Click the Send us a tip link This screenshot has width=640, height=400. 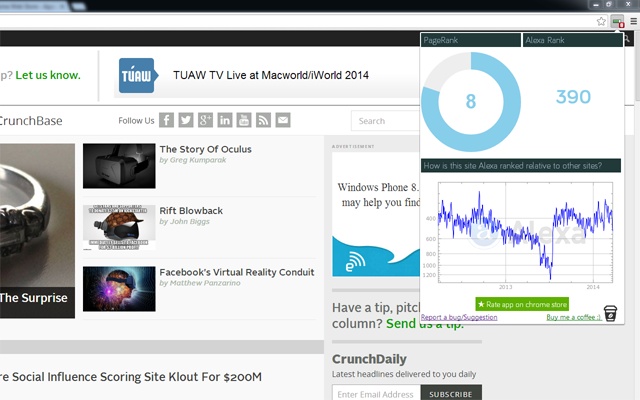[x=425, y=323]
